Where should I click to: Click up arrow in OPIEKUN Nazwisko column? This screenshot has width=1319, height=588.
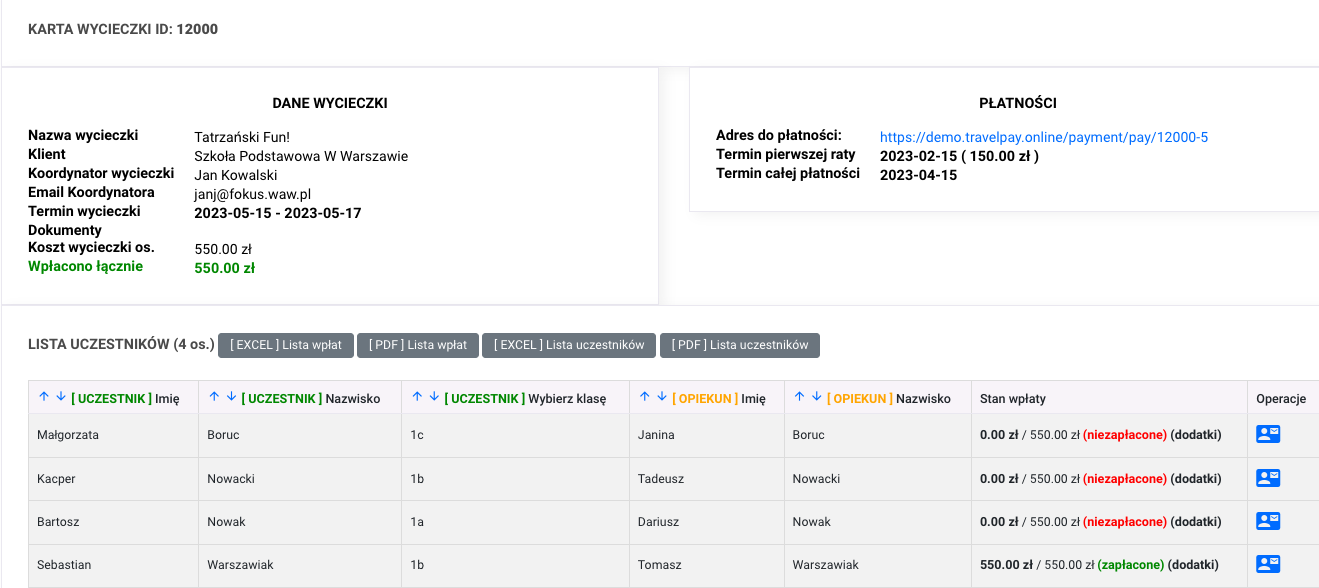point(799,397)
